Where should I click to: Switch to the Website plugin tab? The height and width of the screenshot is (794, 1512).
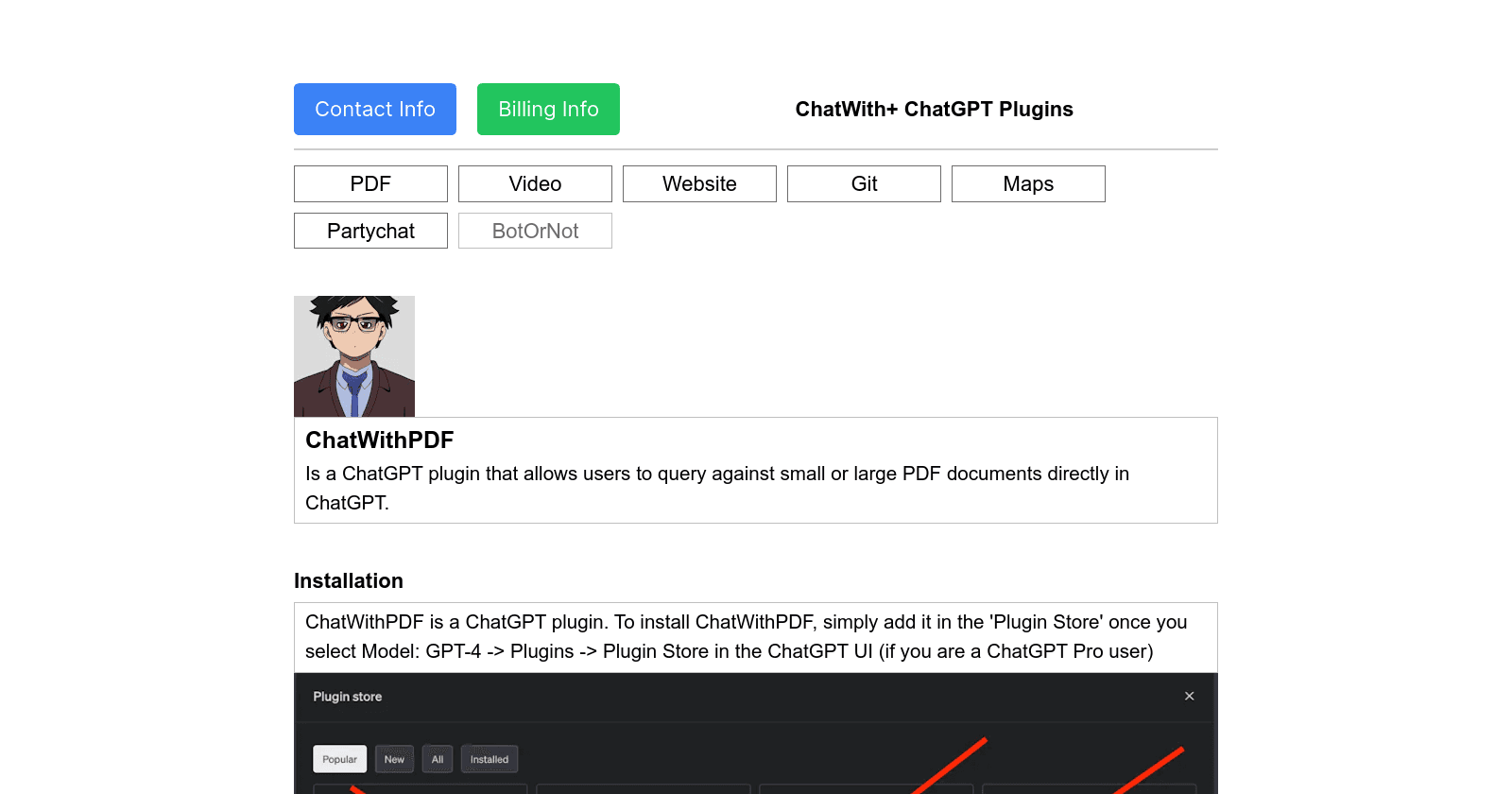pyautogui.click(x=699, y=183)
